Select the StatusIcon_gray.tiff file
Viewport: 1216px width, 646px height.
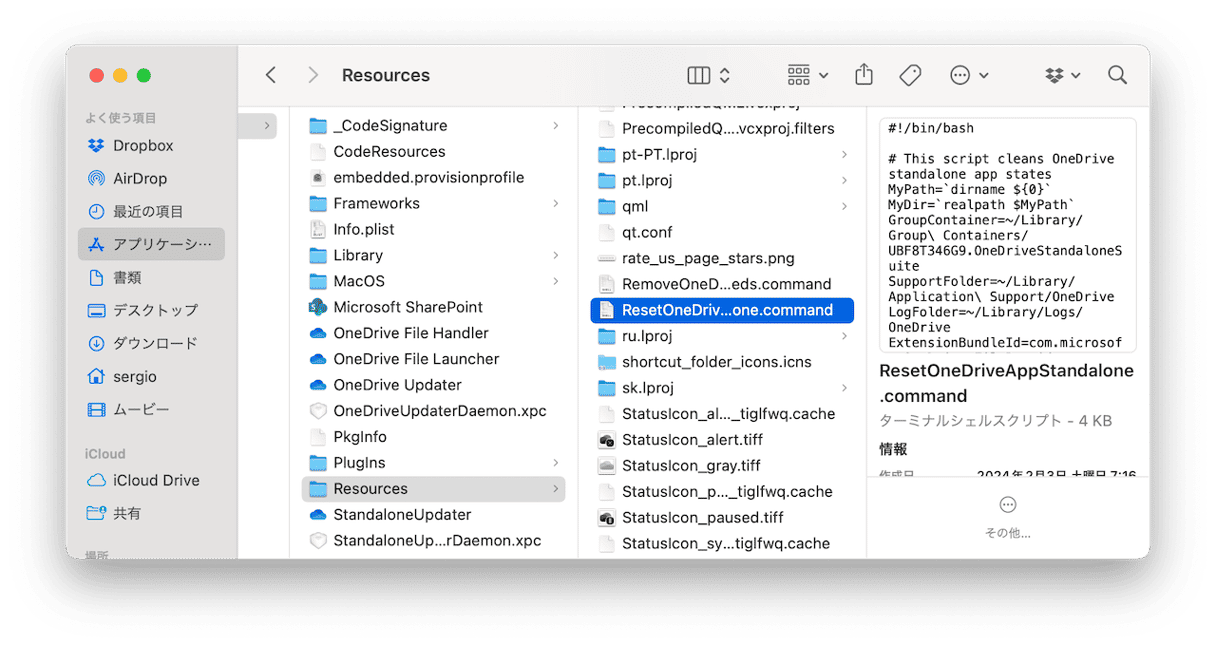[722, 466]
